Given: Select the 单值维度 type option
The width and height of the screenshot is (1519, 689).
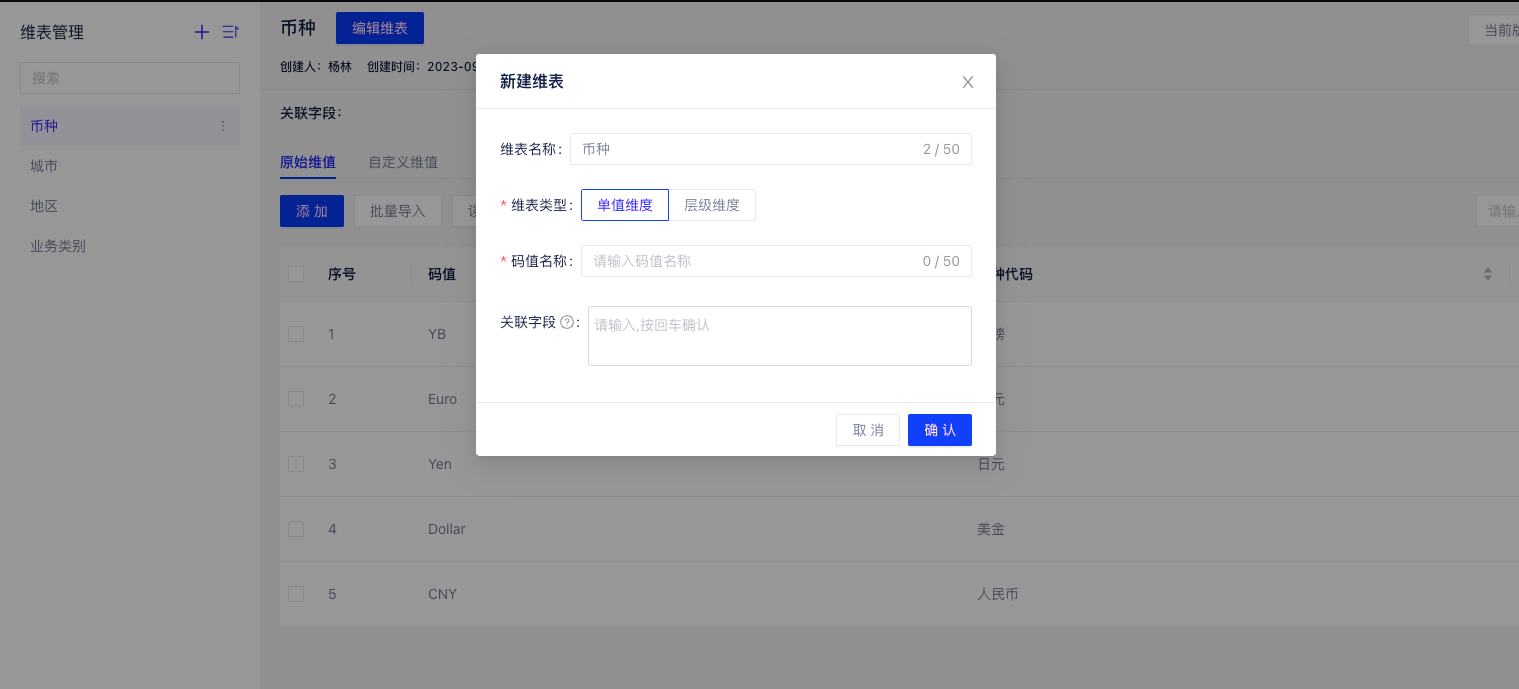Looking at the screenshot, I should [x=625, y=205].
